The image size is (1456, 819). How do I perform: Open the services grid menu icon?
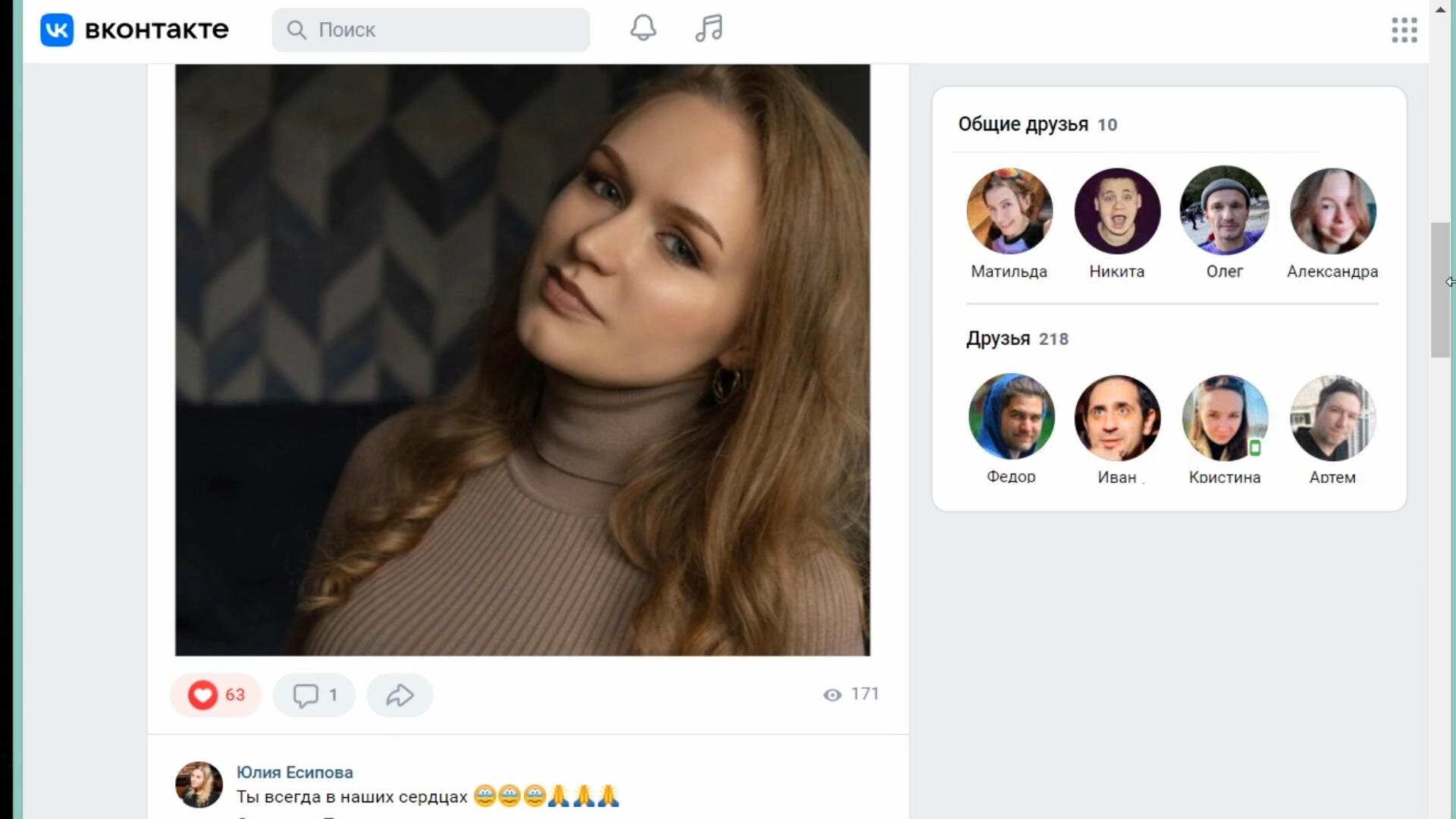[x=1404, y=30]
